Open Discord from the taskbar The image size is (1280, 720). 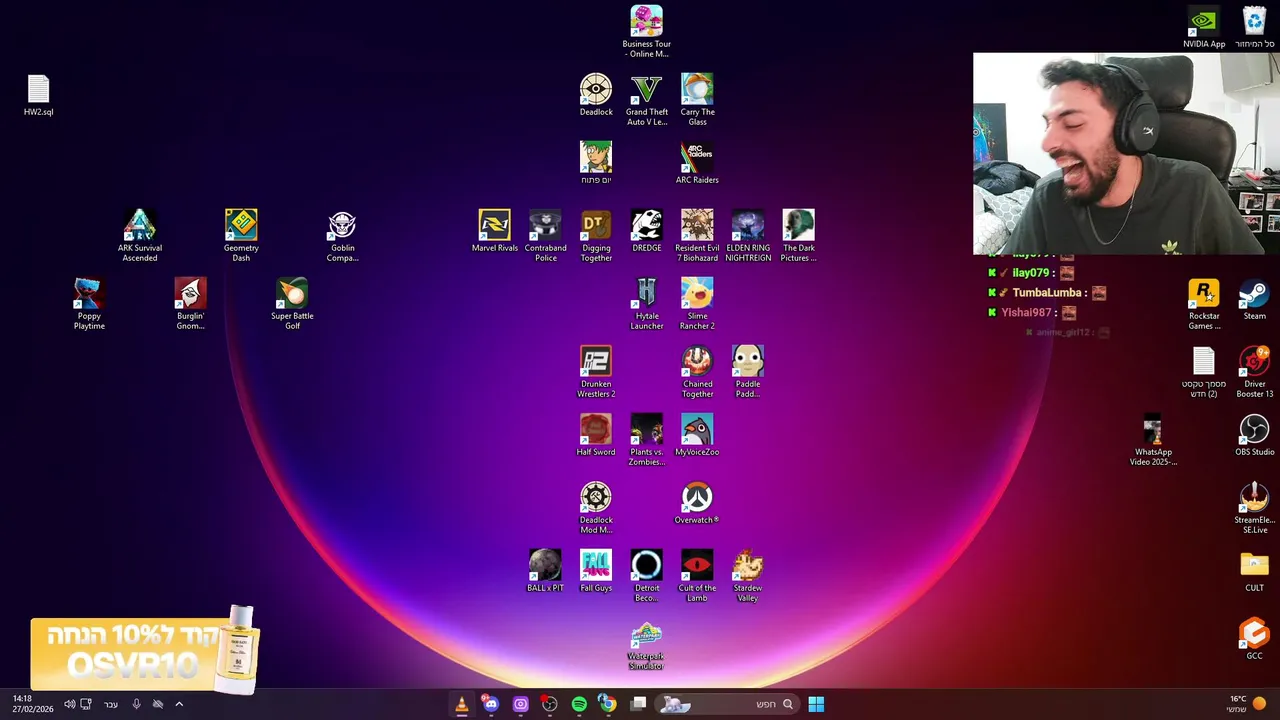(x=490, y=704)
